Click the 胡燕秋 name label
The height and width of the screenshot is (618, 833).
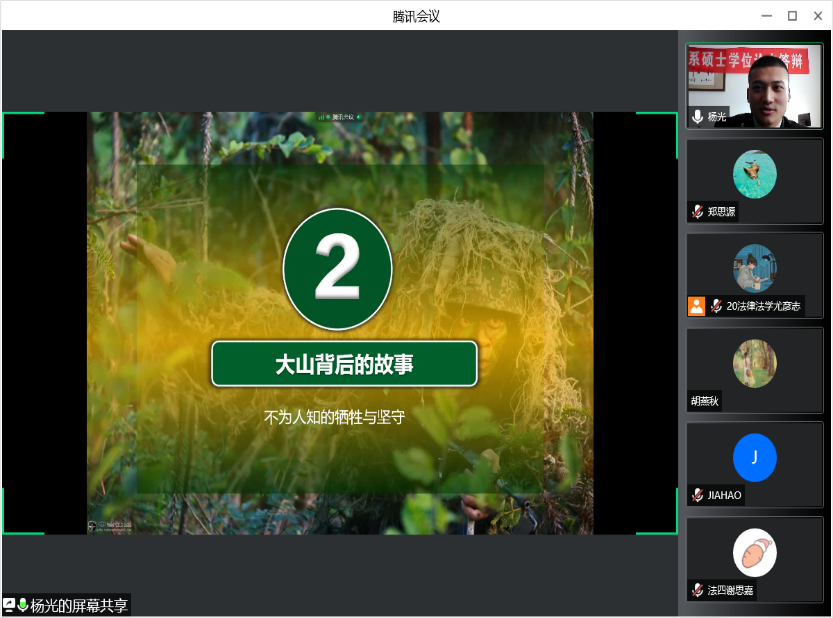(x=704, y=401)
